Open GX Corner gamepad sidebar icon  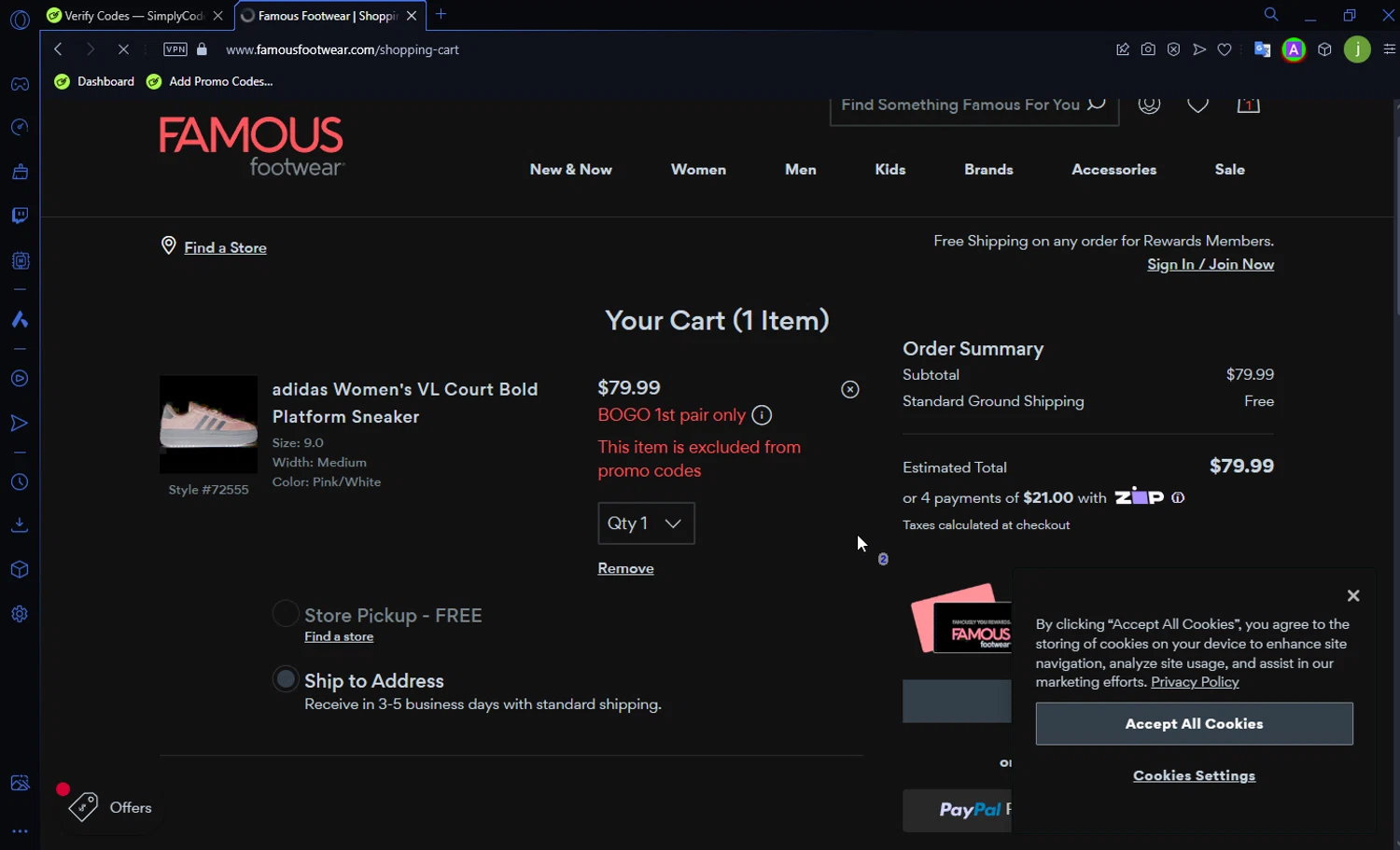(20, 84)
